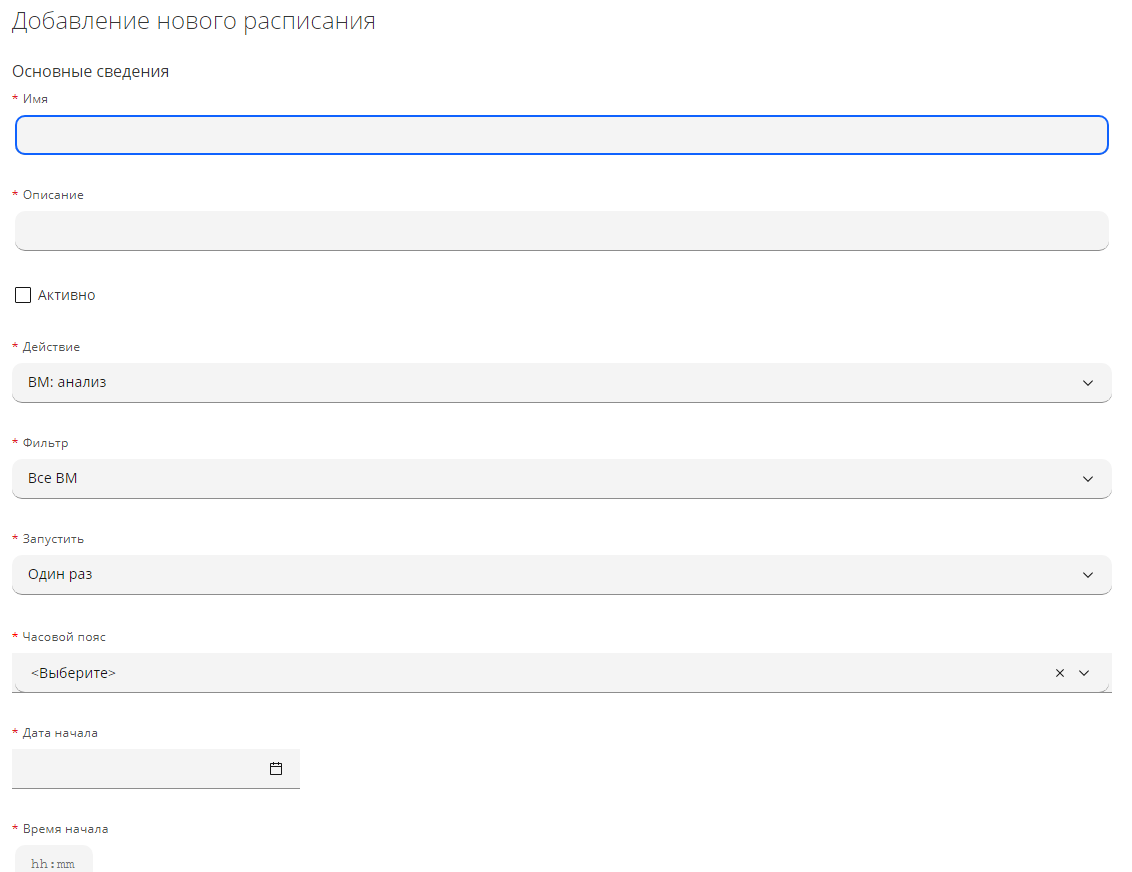The width and height of the screenshot is (1132, 872).
Task: Click the hh:mm start time field
Action: (53, 863)
